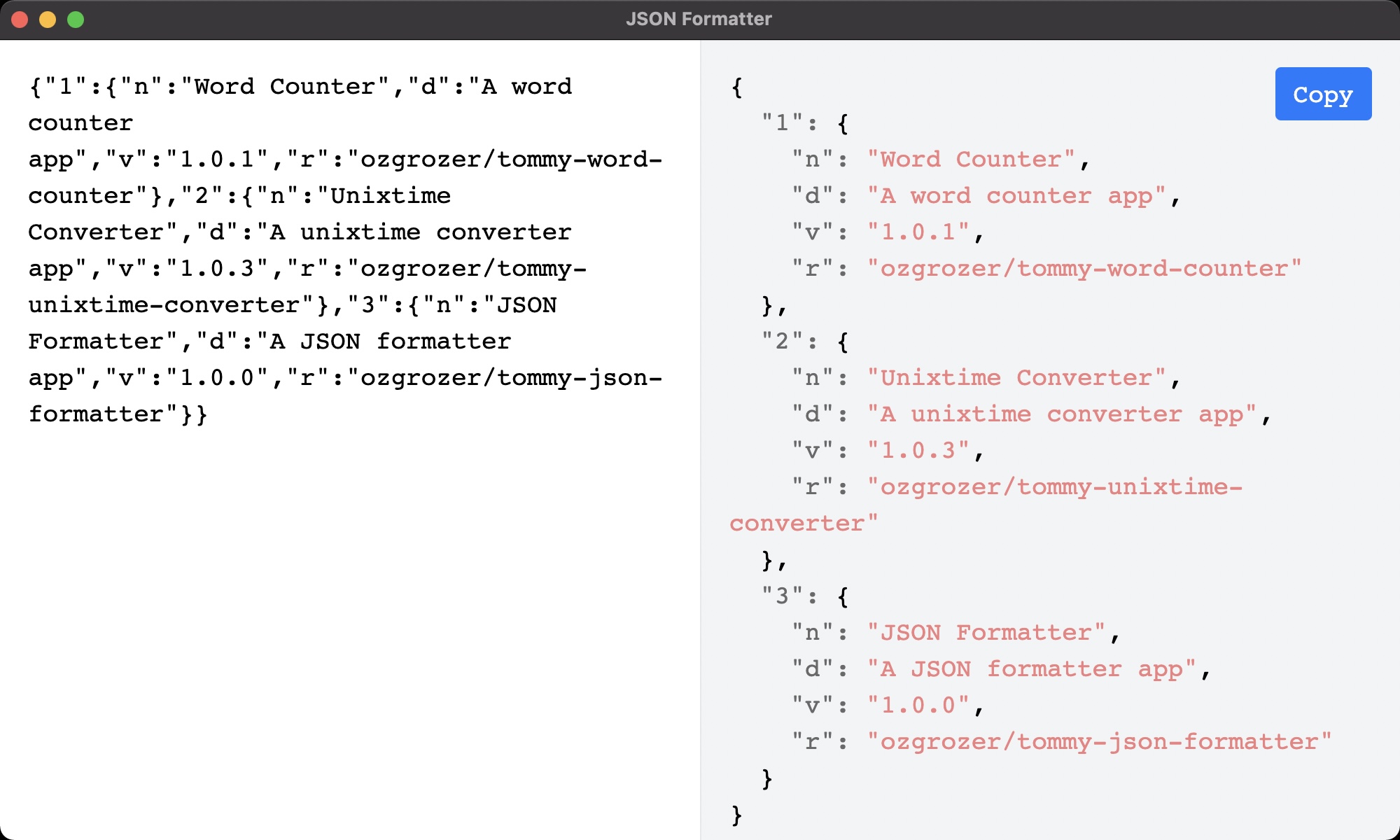Click the "A JSON formatter app" value

[1031, 669]
